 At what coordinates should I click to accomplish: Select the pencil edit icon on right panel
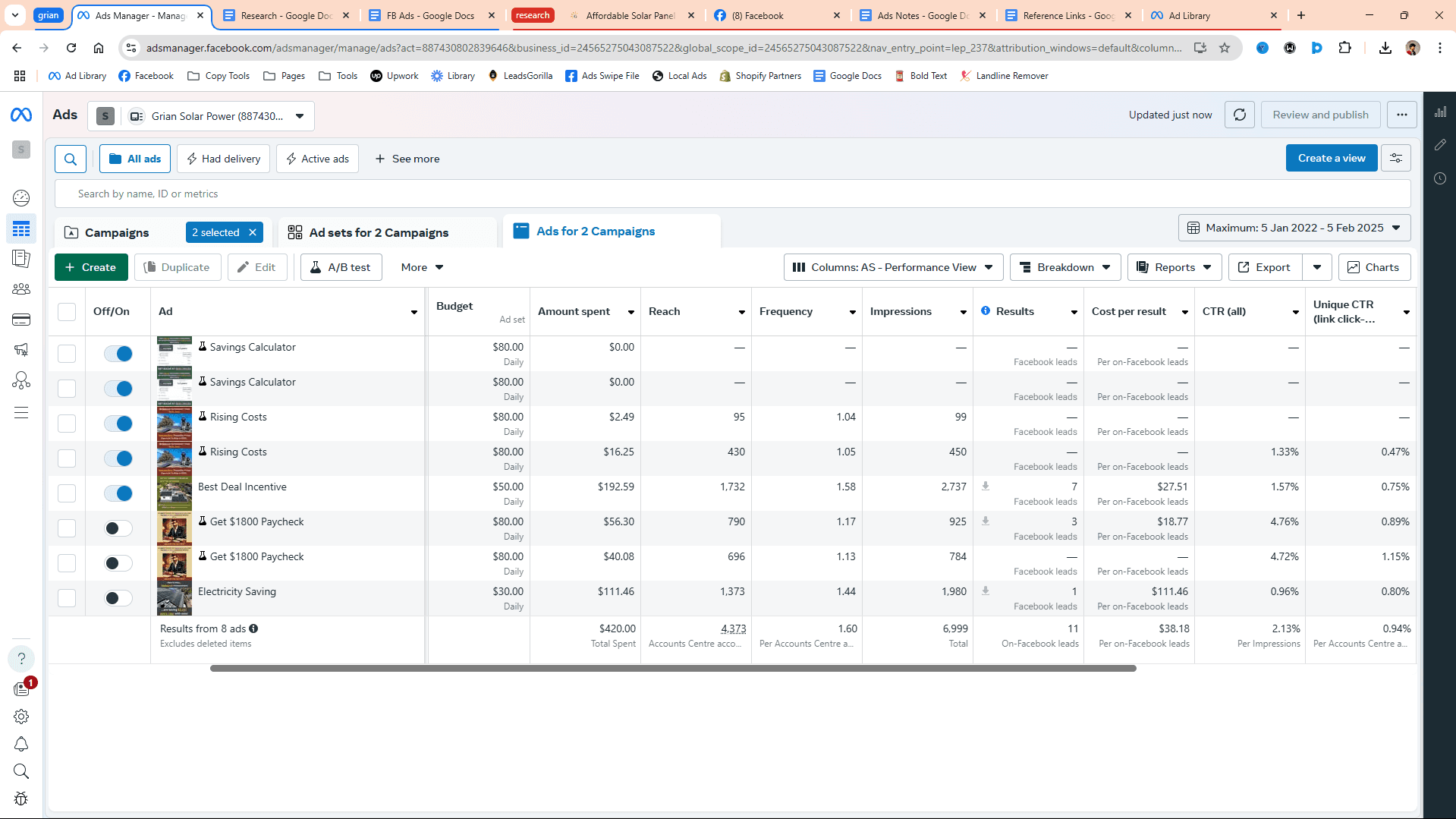(x=1441, y=144)
